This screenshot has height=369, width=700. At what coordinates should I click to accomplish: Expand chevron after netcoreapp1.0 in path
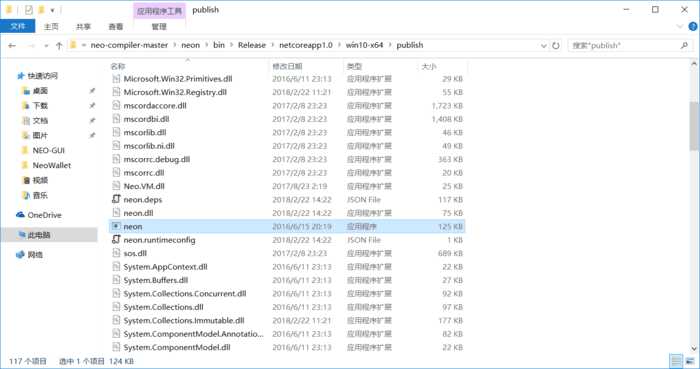click(x=339, y=46)
